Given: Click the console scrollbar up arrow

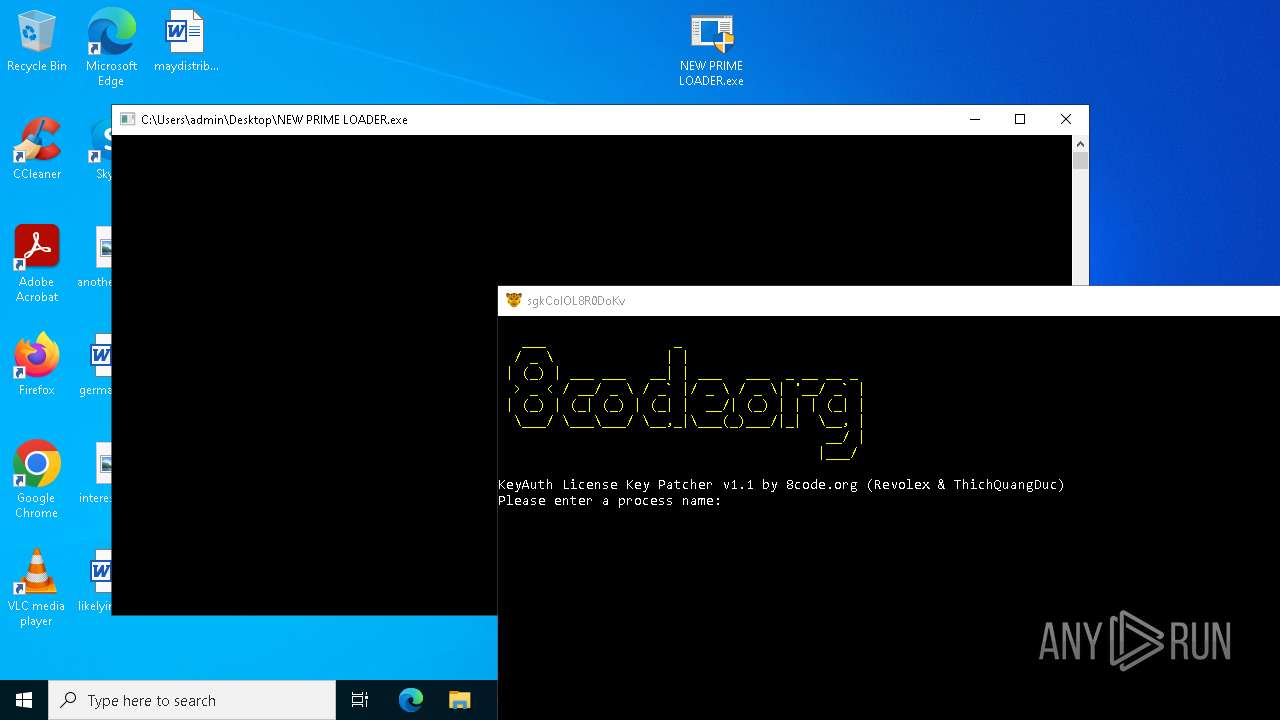Looking at the screenshot, I should [x=1080, y=144].
